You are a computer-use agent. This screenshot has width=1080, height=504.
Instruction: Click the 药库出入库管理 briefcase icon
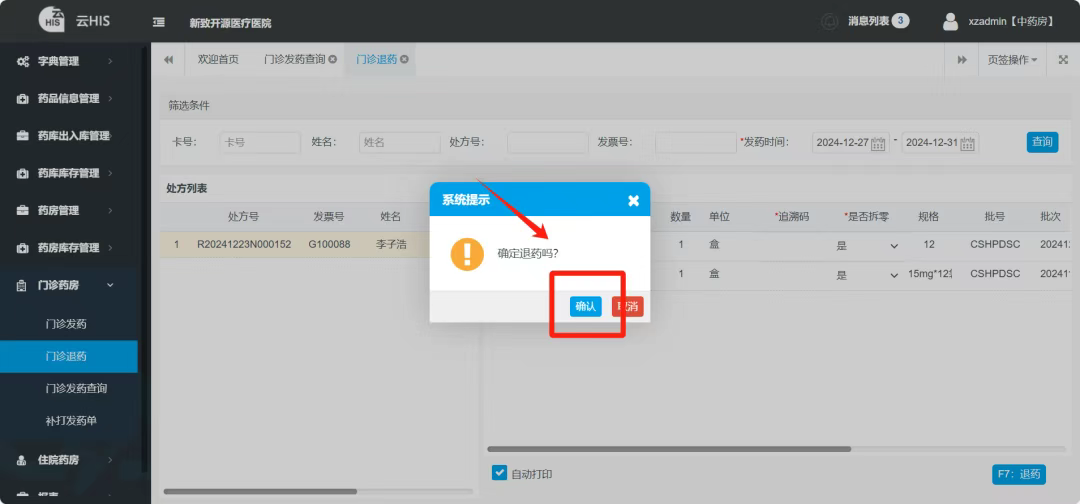(23, 136)
